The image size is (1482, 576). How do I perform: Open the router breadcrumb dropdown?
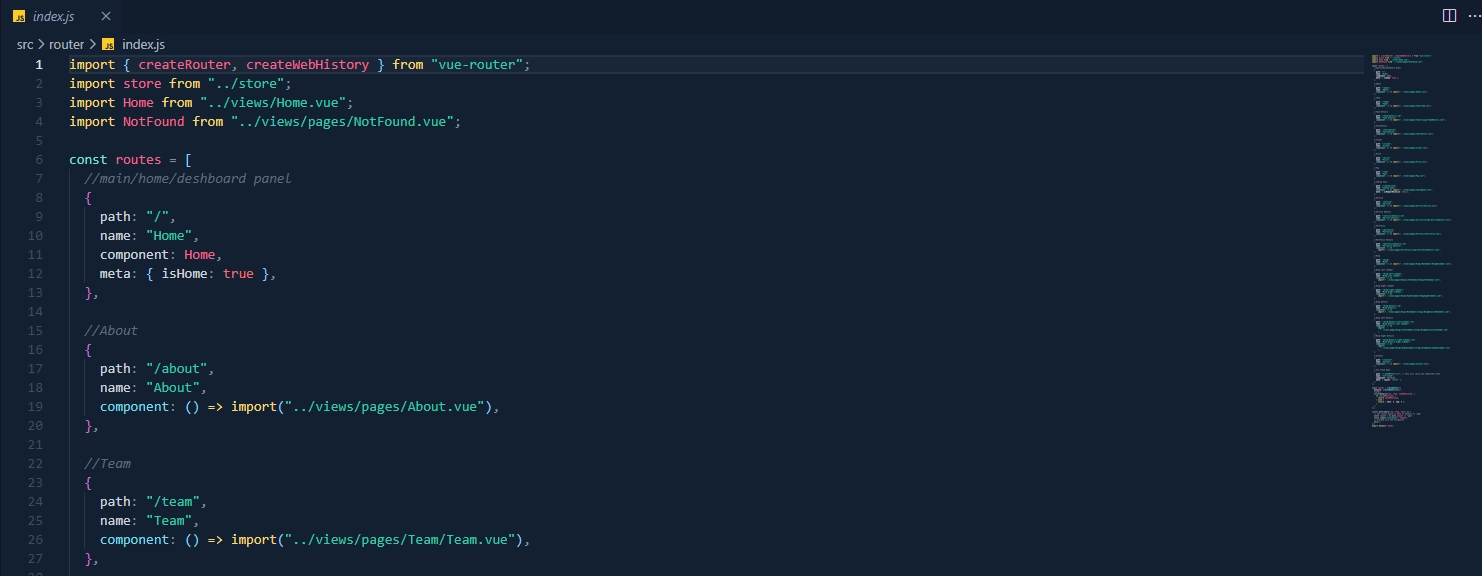[x=66, y=44]
